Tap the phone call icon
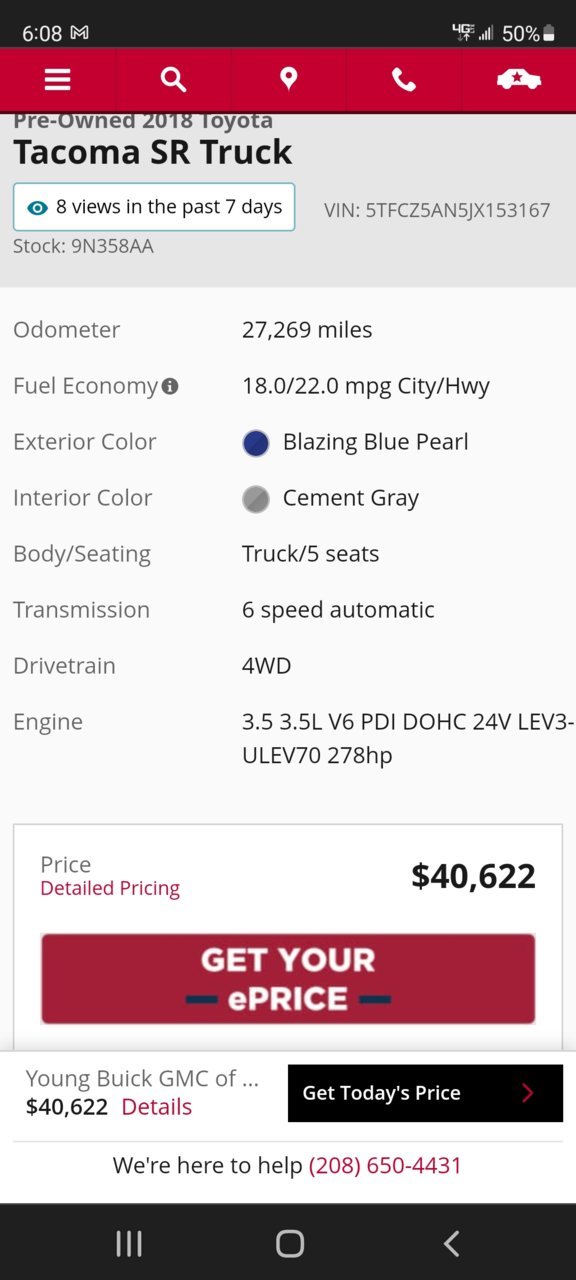This screenshot has width=576, height=1280. pos(404,79)
